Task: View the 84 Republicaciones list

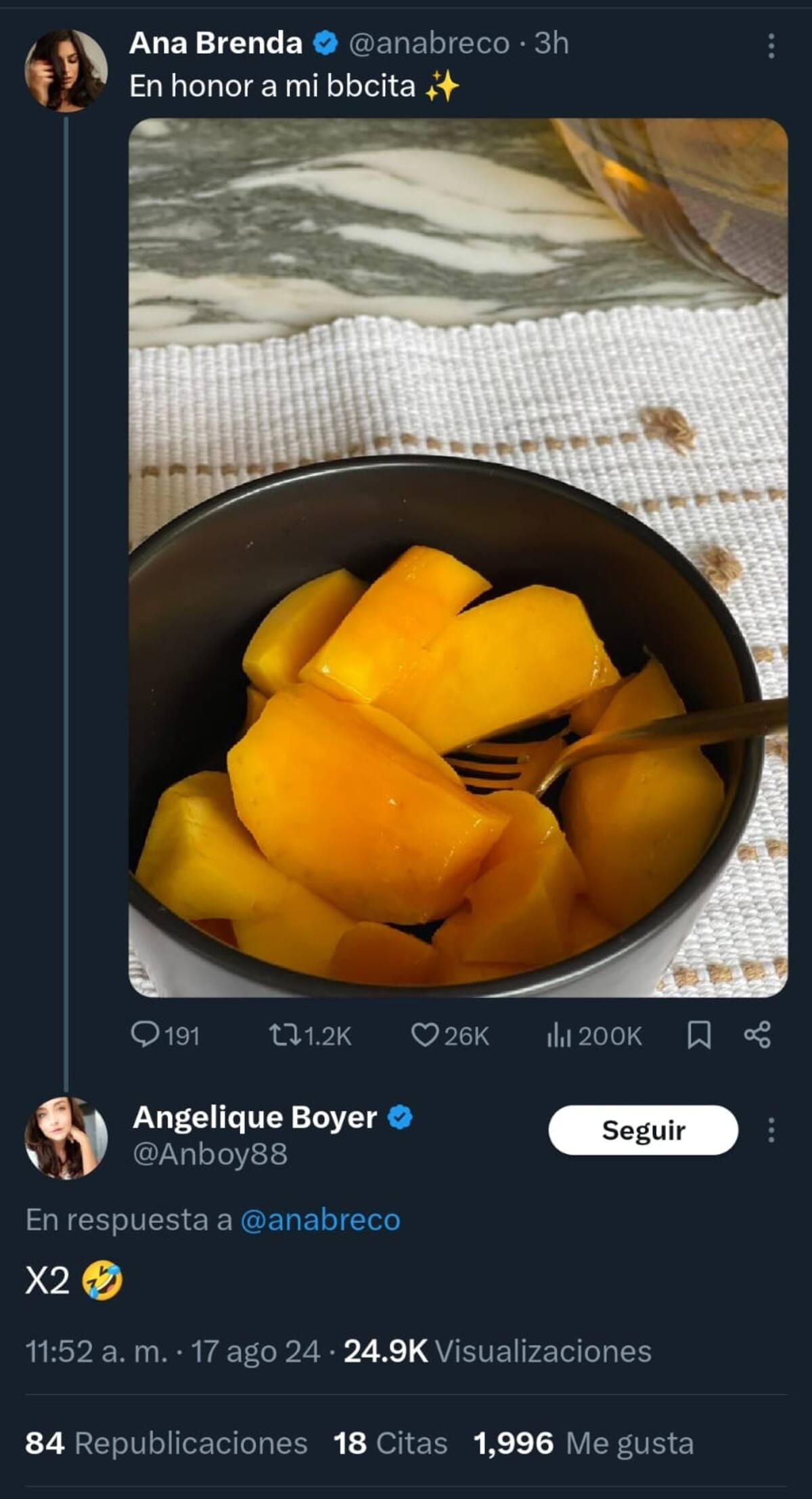Action: (166, 1443)
